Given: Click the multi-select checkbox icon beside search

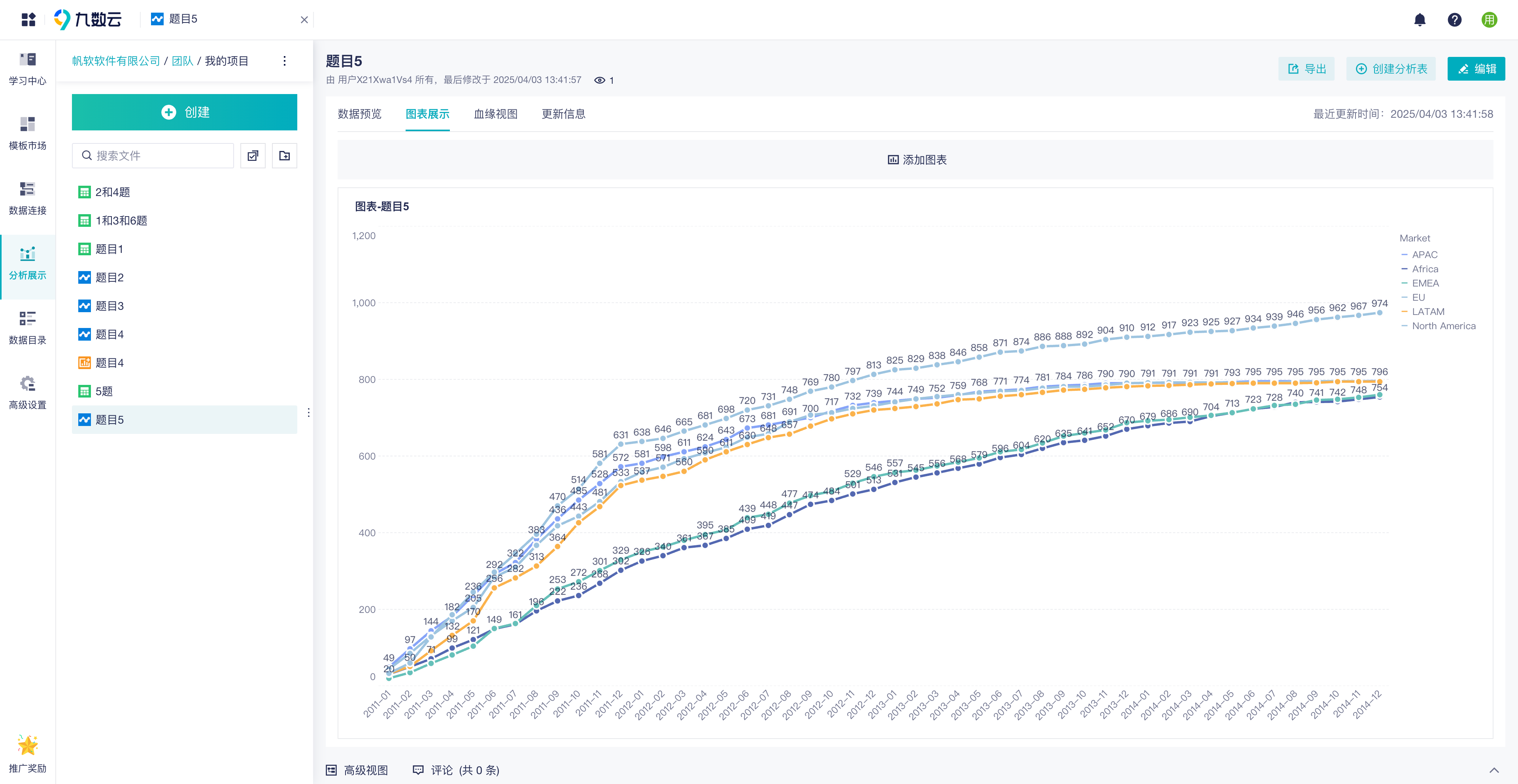Looking at the screenshot, I should pos(253,156).
